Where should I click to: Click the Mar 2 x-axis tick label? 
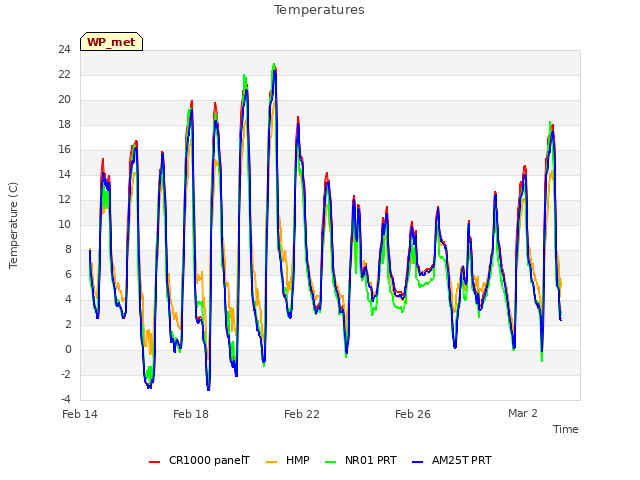[523, 413]
